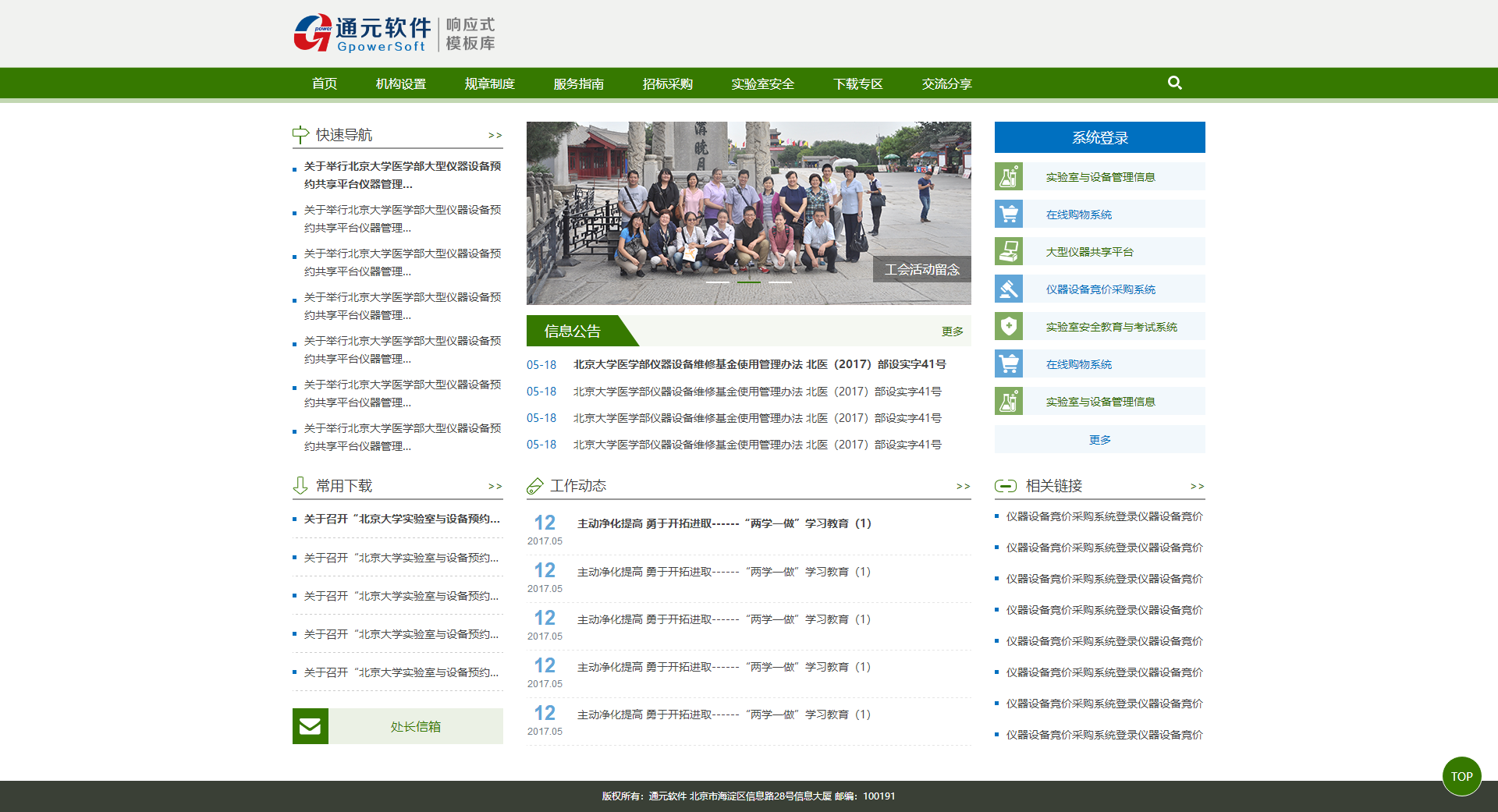Click 更多 button under system login list
This screenshot has width=1498, height=812.
click(x=1099, y=440)
